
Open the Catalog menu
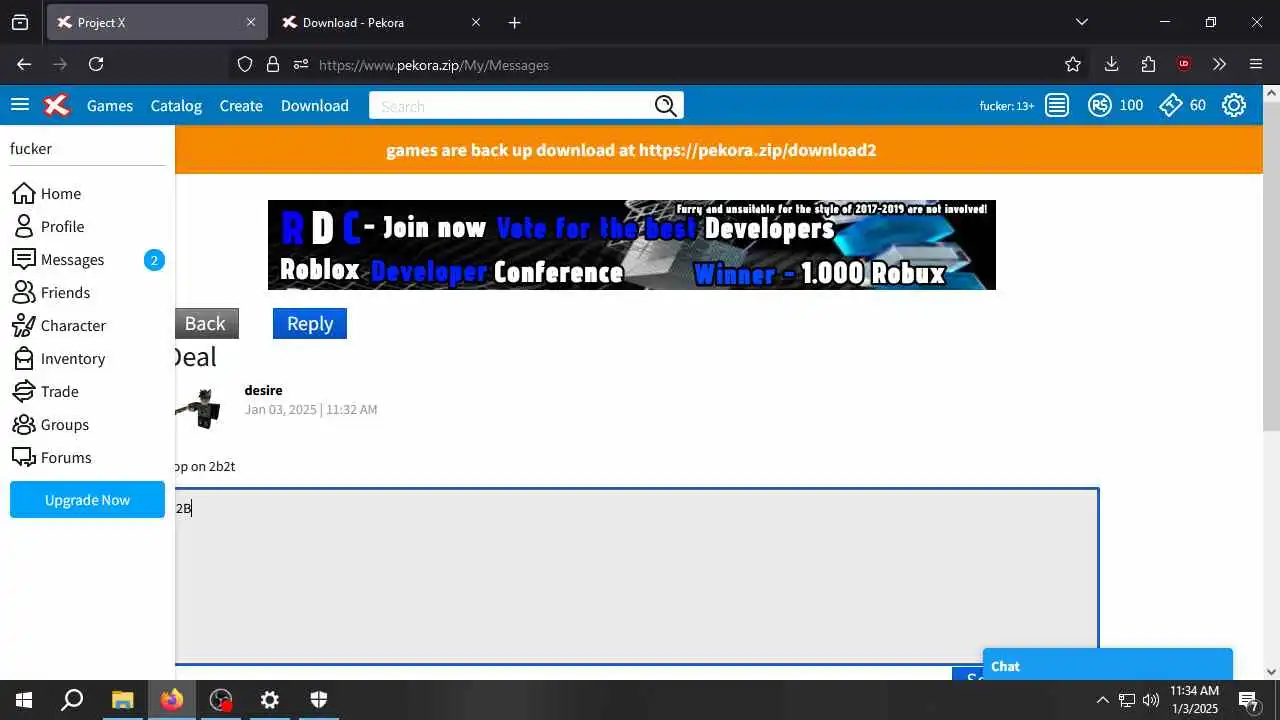[x=176, y=105]
